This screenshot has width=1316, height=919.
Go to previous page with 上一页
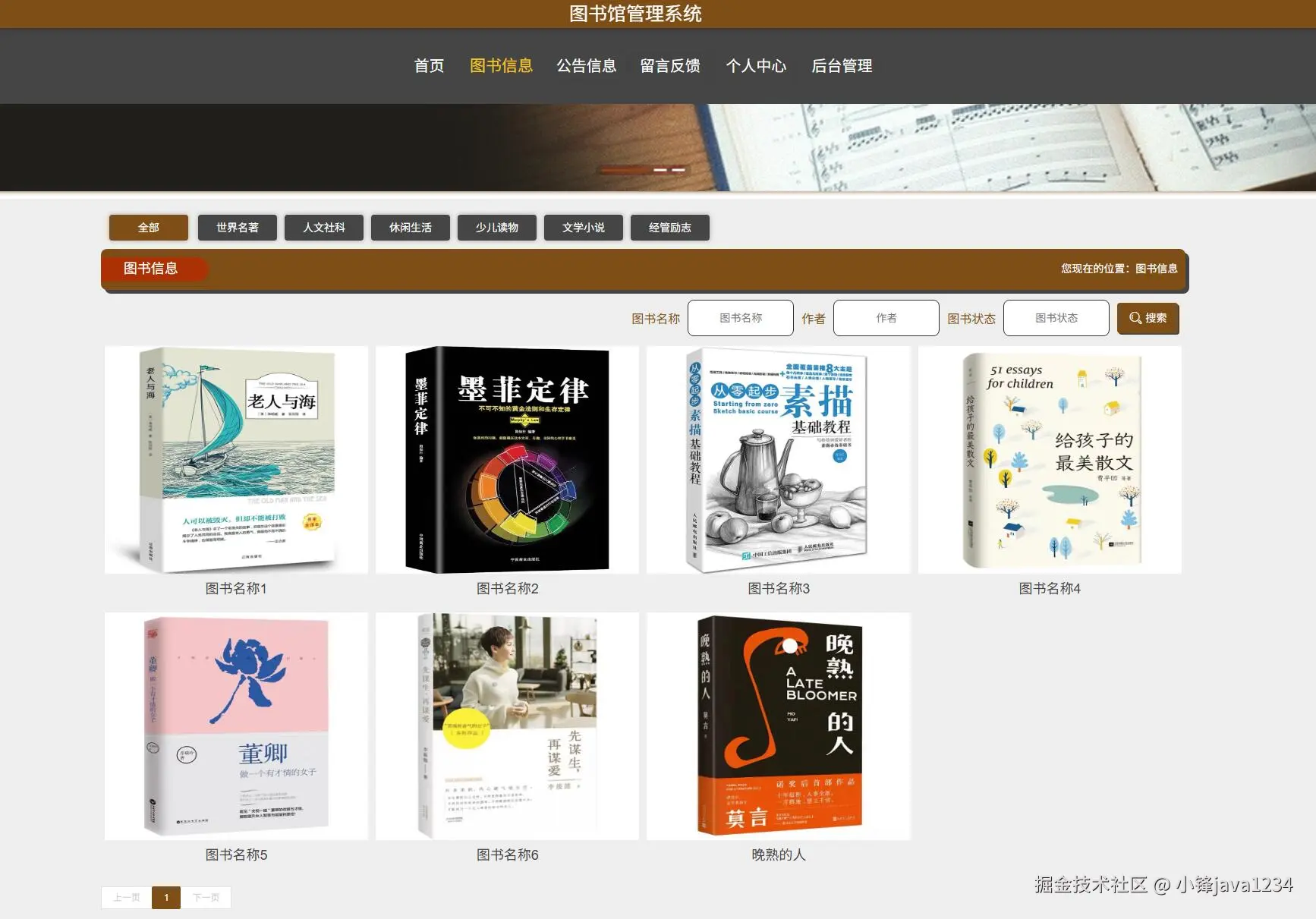pos(127,898)
